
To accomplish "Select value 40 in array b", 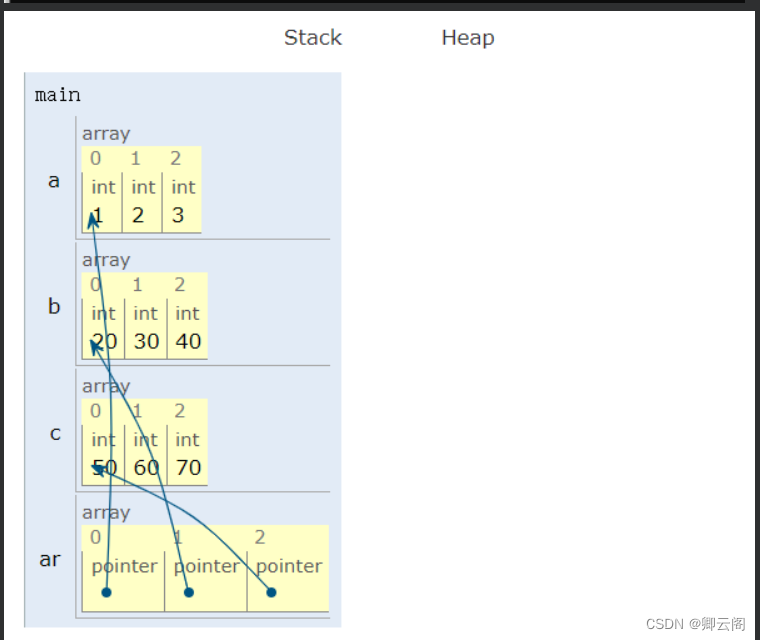I will tap(188, 341).
